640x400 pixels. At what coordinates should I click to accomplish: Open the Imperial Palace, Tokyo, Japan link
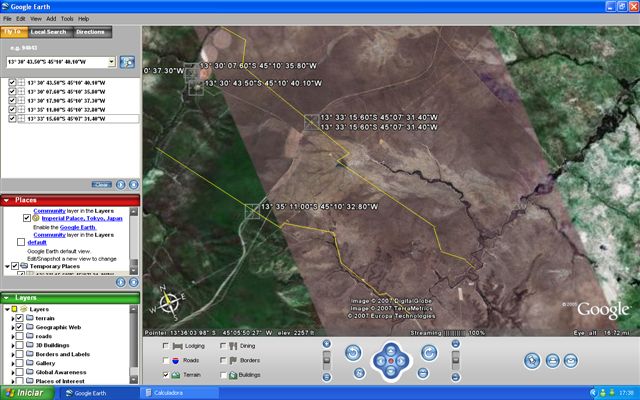(x=80, y=217)
